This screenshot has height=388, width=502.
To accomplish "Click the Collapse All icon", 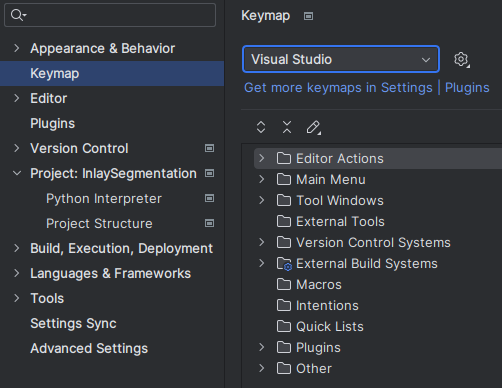I will [287, 127].
